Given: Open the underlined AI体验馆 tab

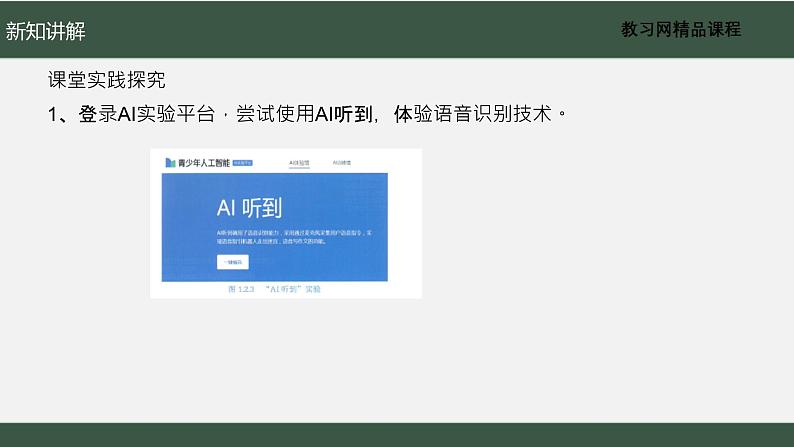Looking at the screenshot, I should click(300, 162).
